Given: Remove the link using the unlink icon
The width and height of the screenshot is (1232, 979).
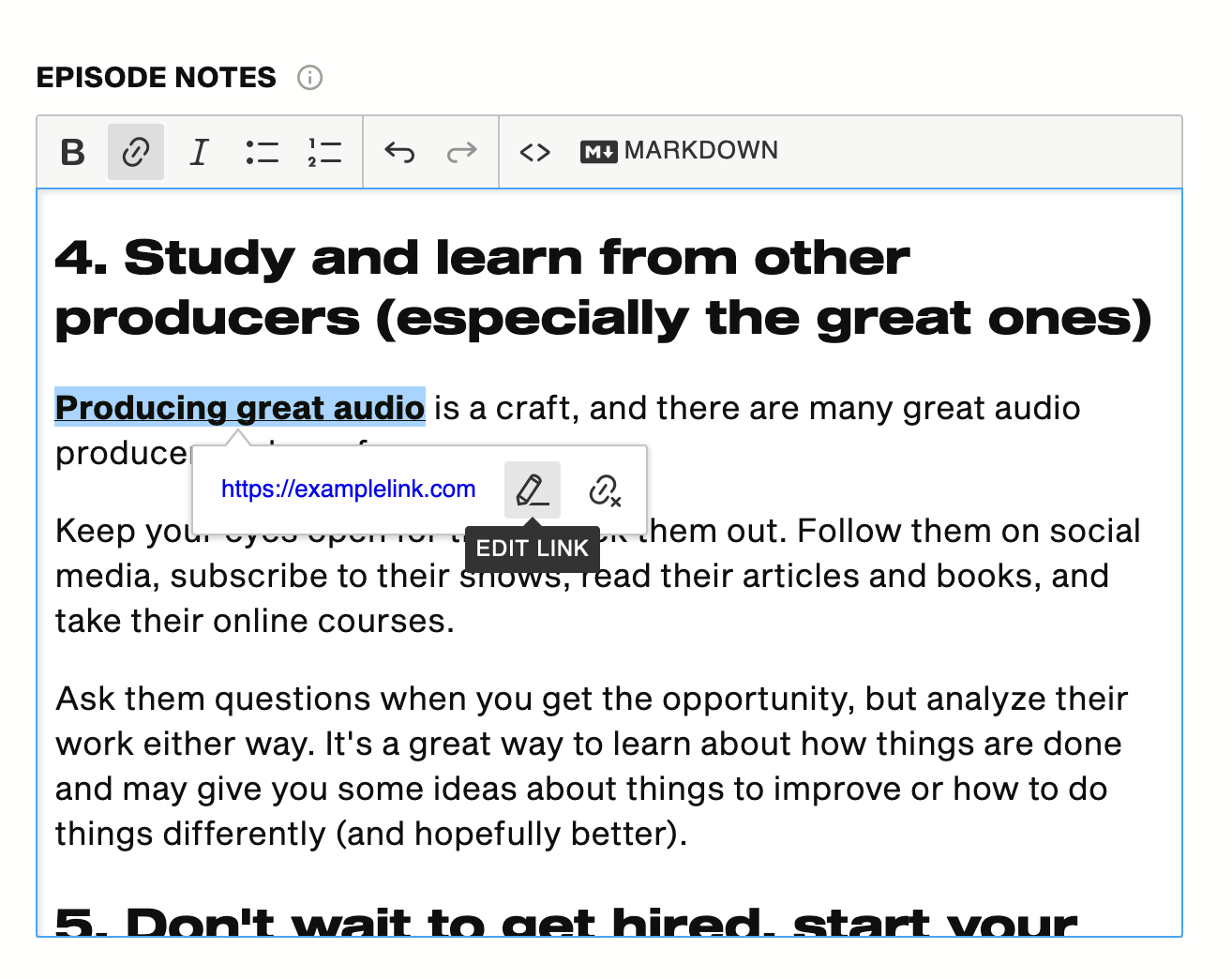Looking at the screenshot, I should 605,489.
